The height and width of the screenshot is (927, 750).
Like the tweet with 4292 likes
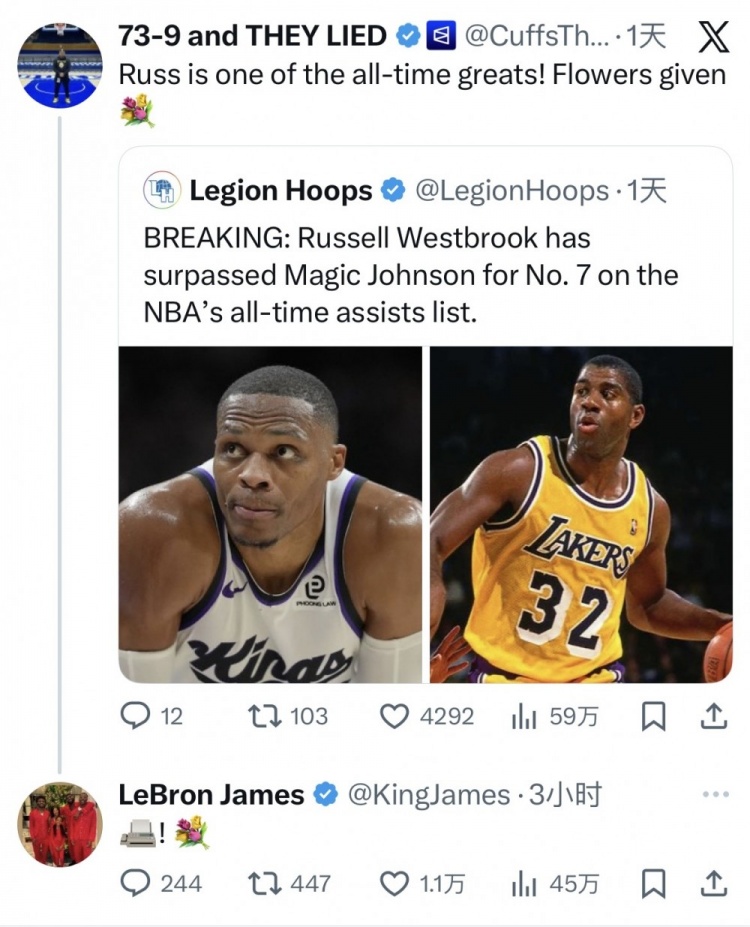(397, 716)
